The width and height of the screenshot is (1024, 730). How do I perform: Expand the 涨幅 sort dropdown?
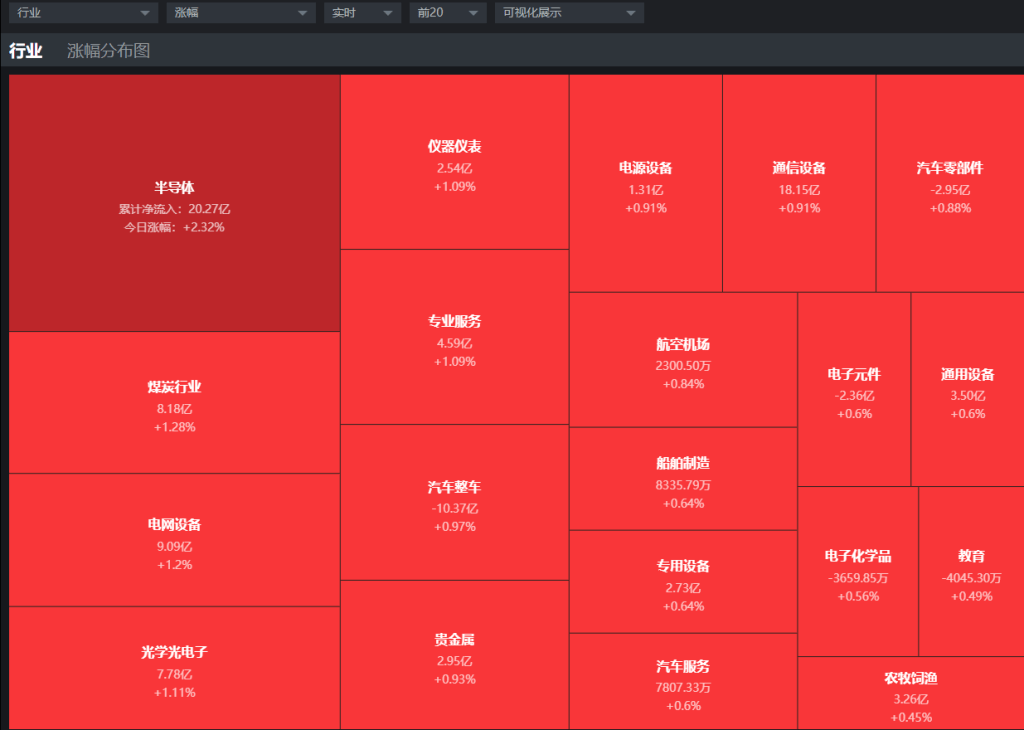coord(240,13)
